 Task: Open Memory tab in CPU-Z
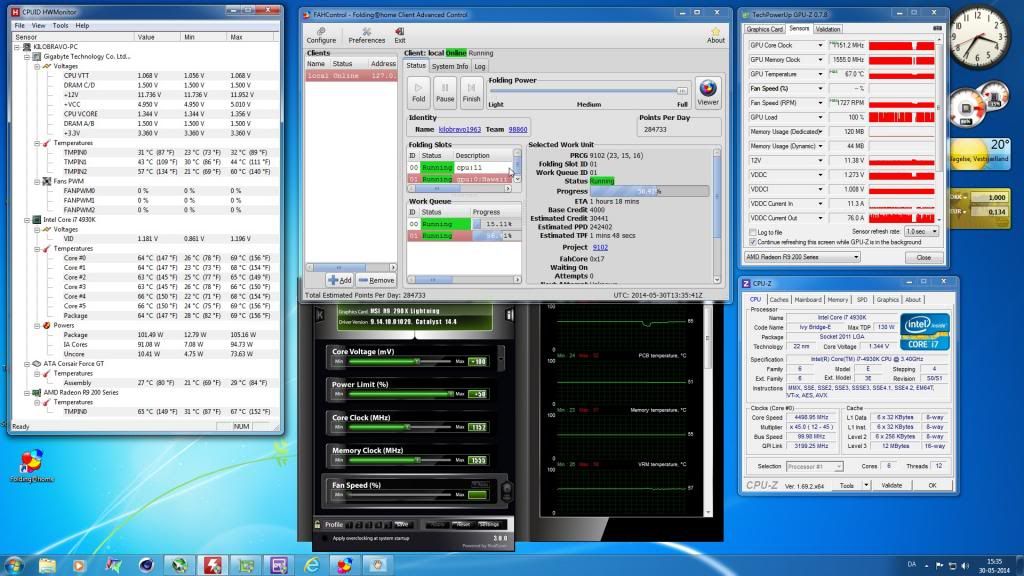click(838, 300)
